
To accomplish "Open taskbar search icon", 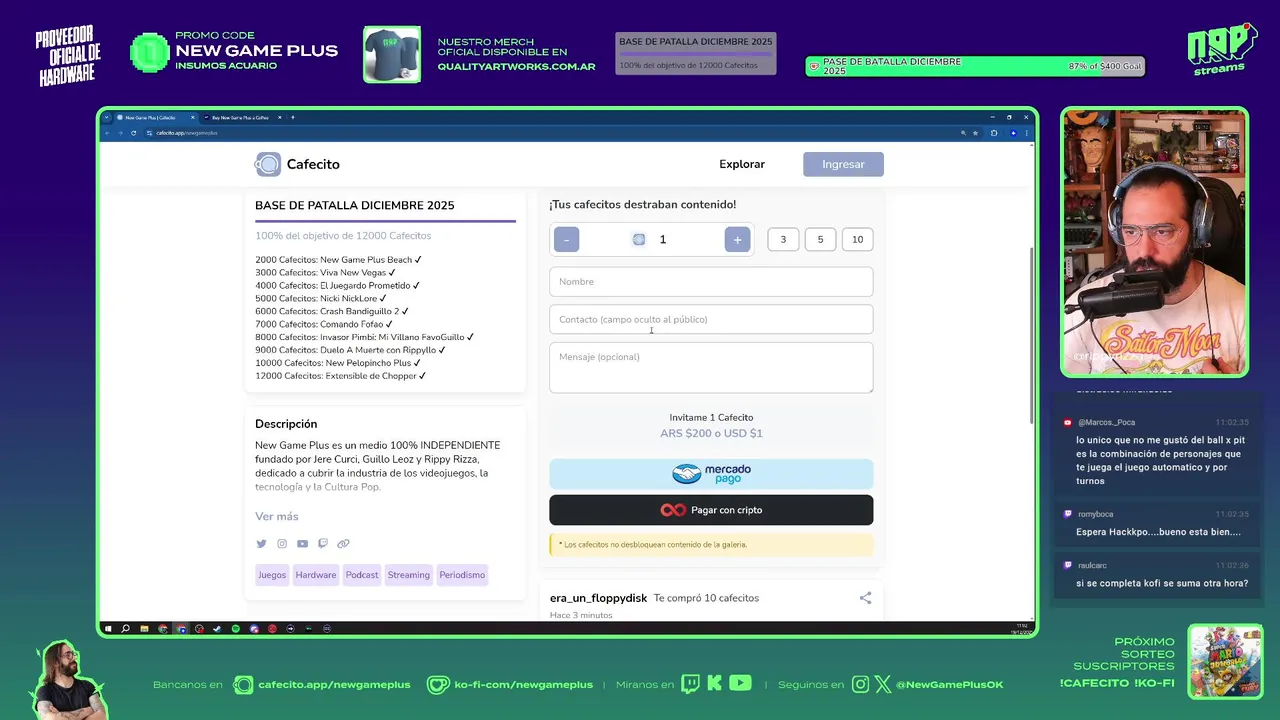I will pos(125,629).
